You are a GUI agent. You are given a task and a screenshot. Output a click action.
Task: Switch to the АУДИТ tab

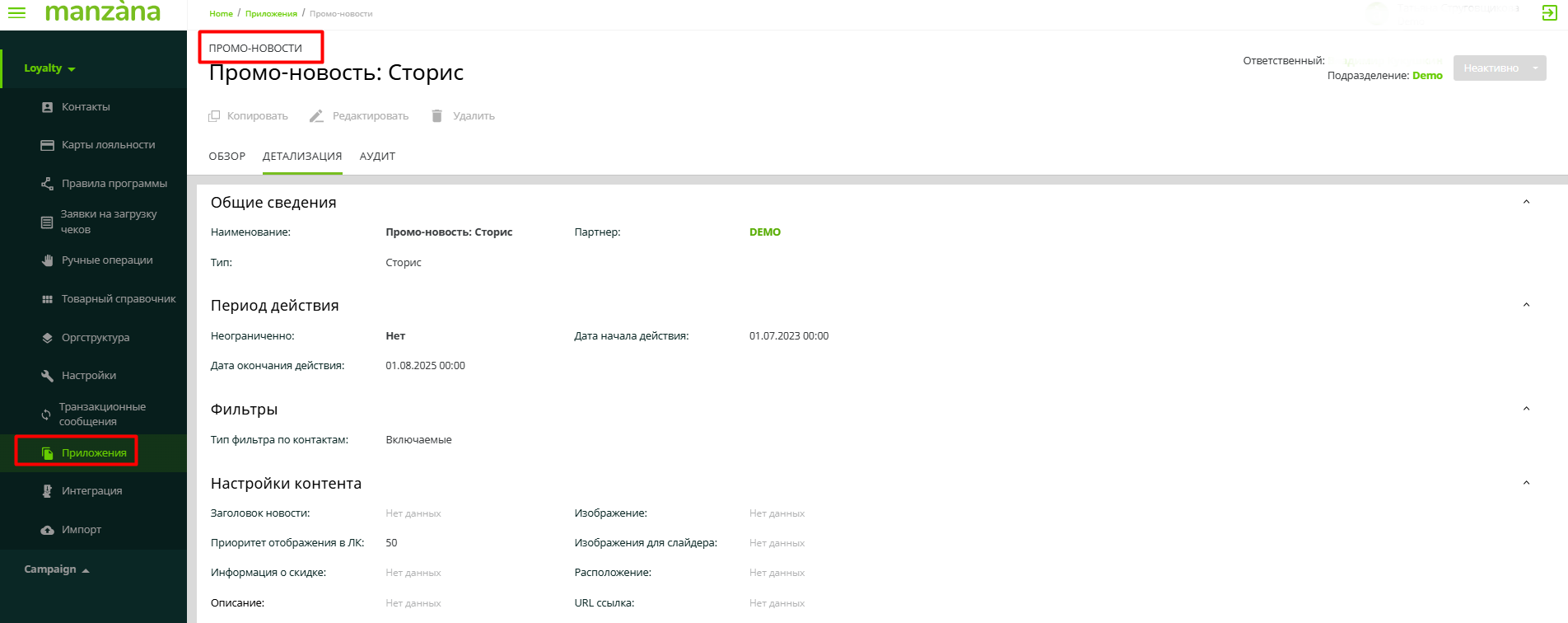pos(377,157)
